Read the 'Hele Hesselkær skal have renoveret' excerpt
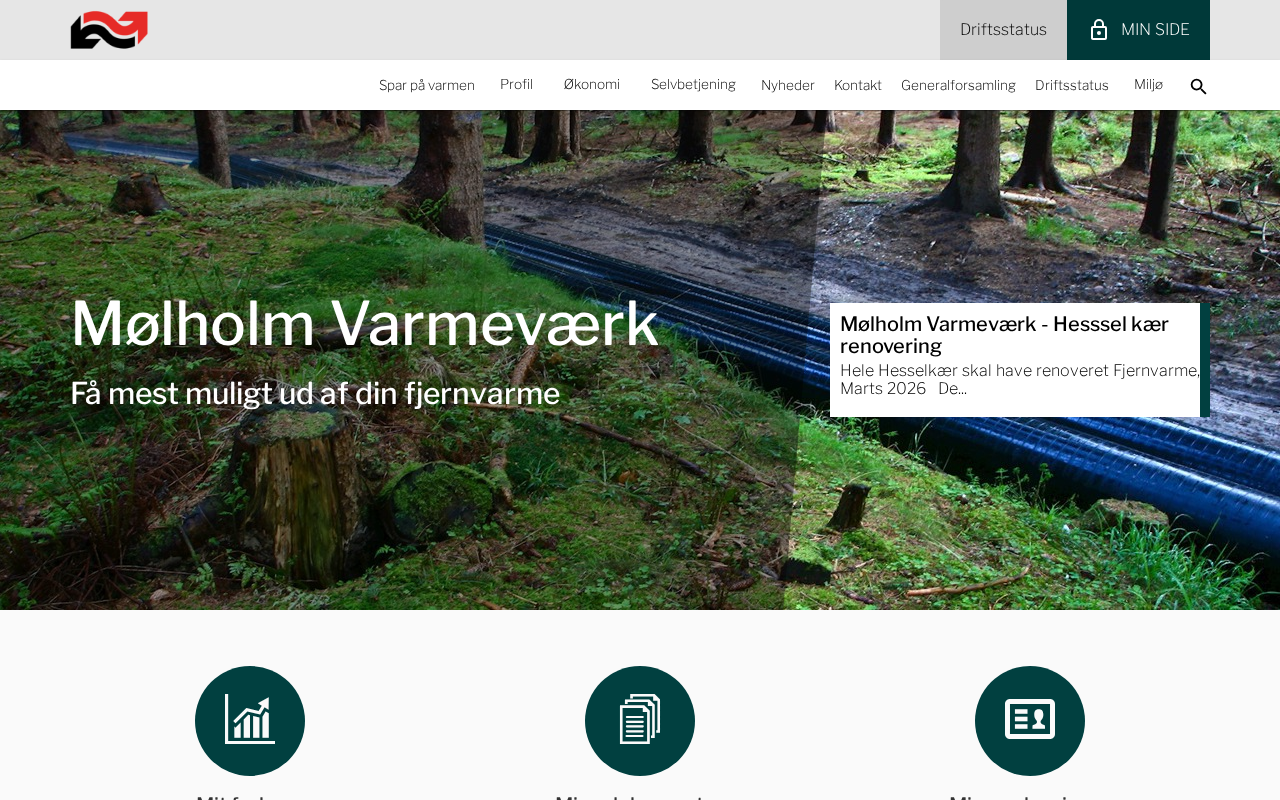 (1020, 379)
